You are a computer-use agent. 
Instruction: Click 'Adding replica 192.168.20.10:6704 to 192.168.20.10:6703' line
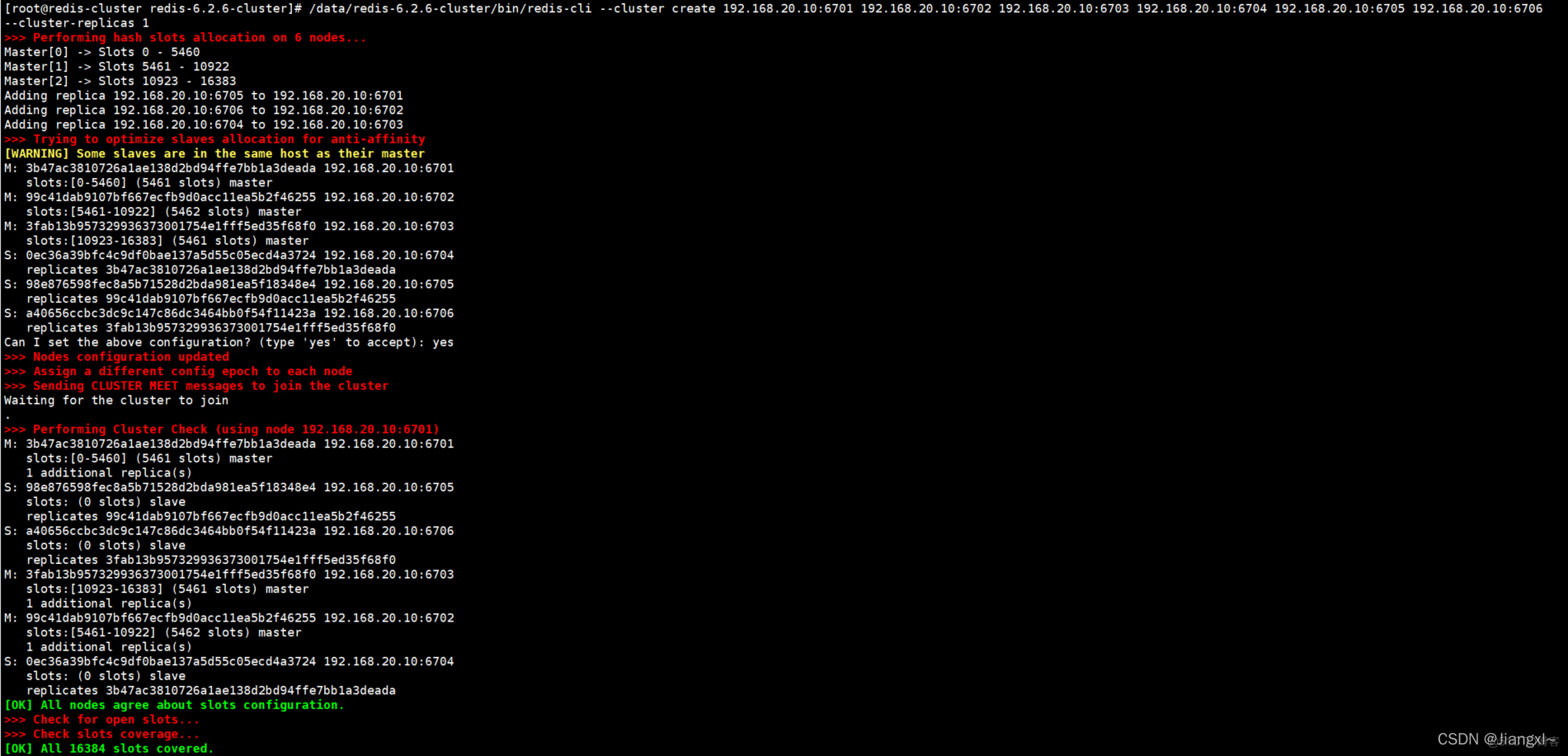[x=204, y=124]
